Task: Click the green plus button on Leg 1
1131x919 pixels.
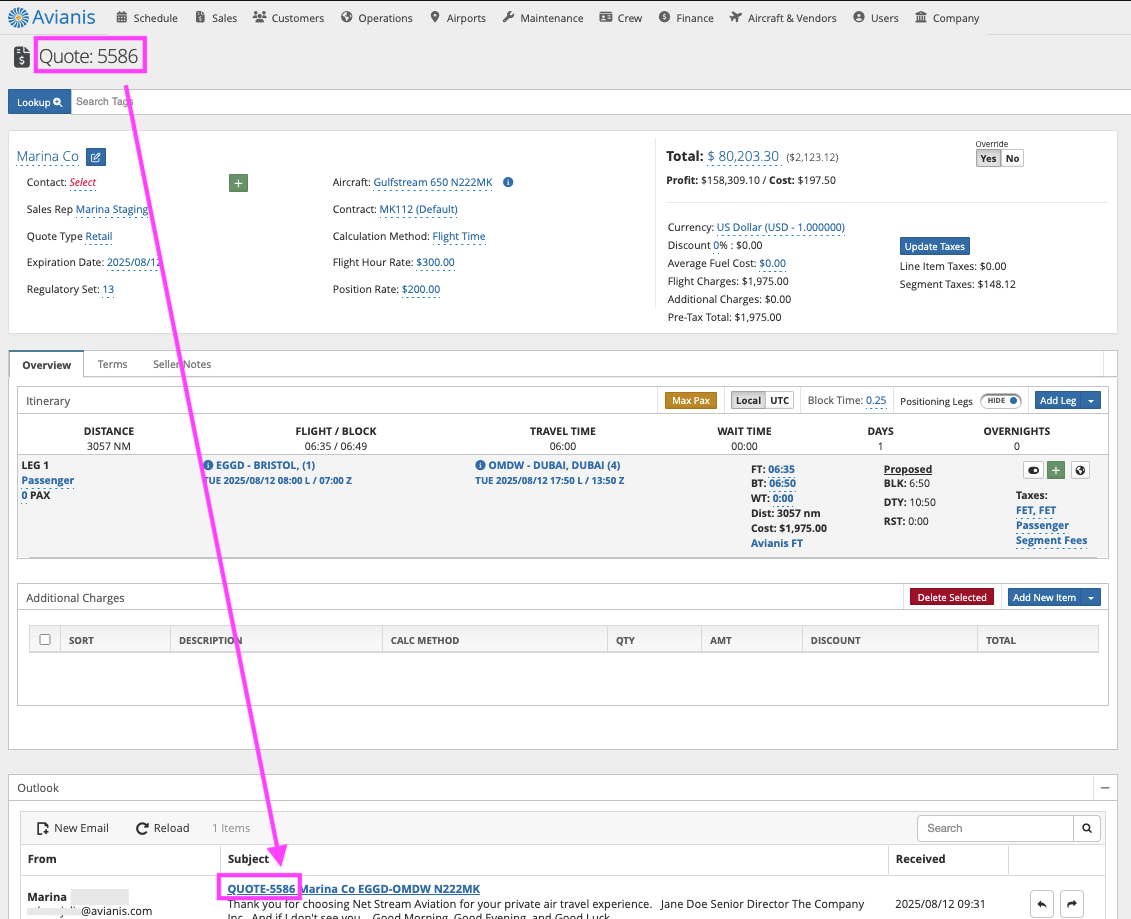Action: point(1056,470)
